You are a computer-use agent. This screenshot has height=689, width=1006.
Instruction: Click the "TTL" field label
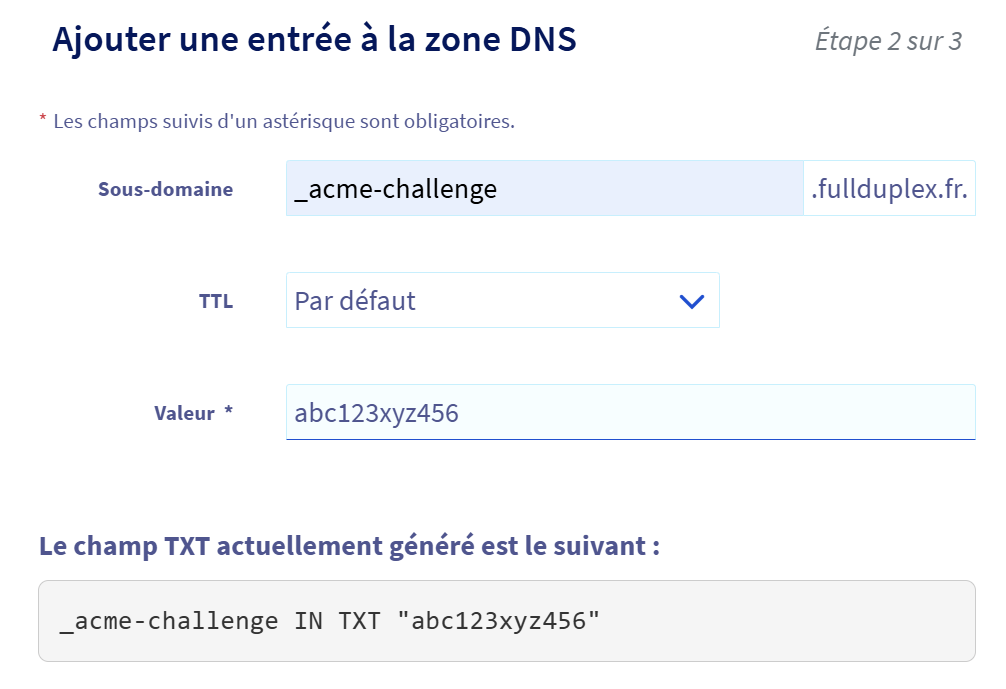click(216, 301)
